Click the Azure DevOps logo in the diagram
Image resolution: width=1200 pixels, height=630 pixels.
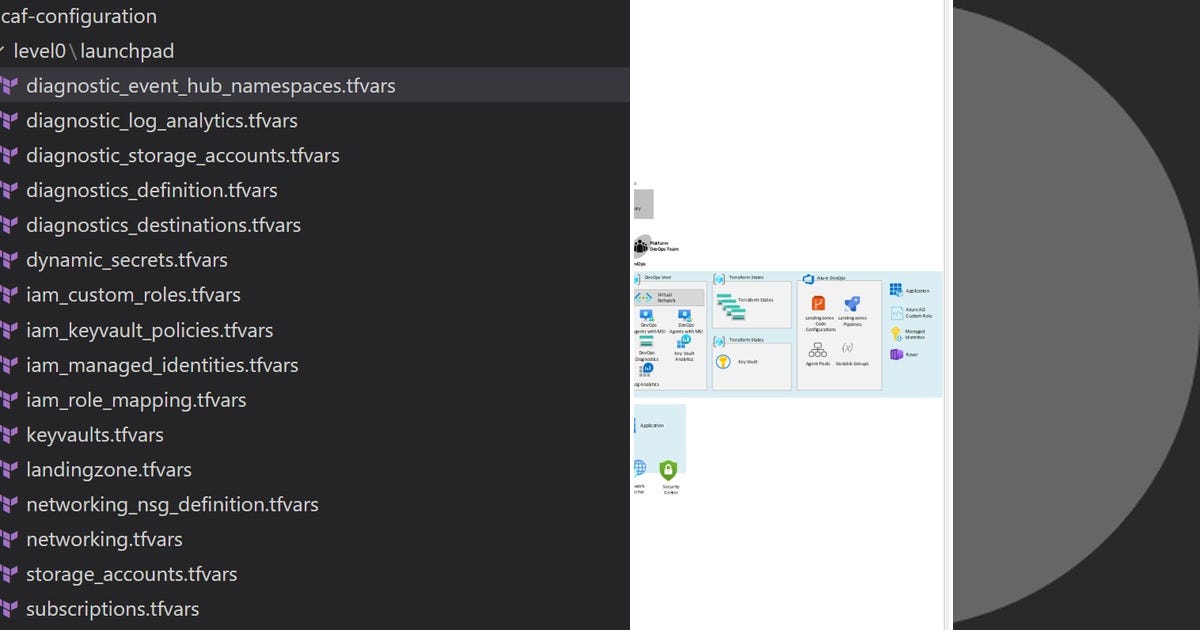[x=808, y=277]
